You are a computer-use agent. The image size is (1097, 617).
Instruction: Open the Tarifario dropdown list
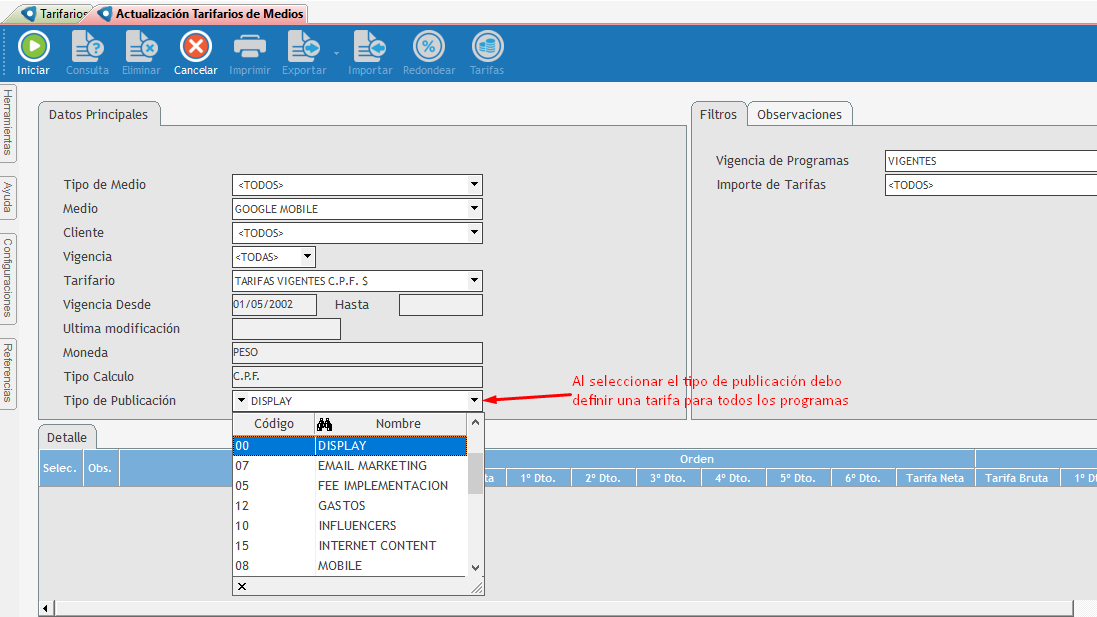point(474,281)
